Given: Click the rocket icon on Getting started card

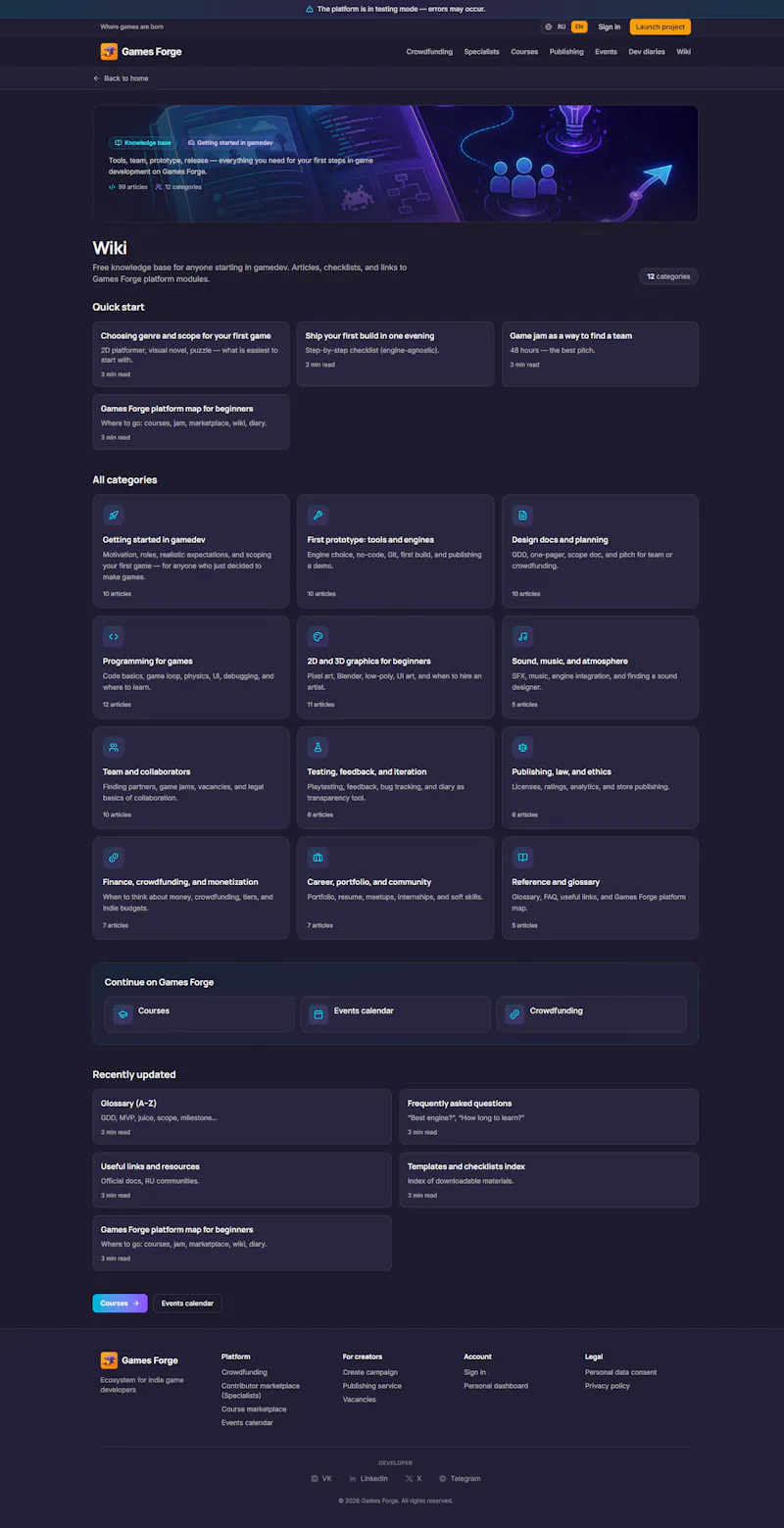Looking at the screenshot, I should [x=114, y=516].
